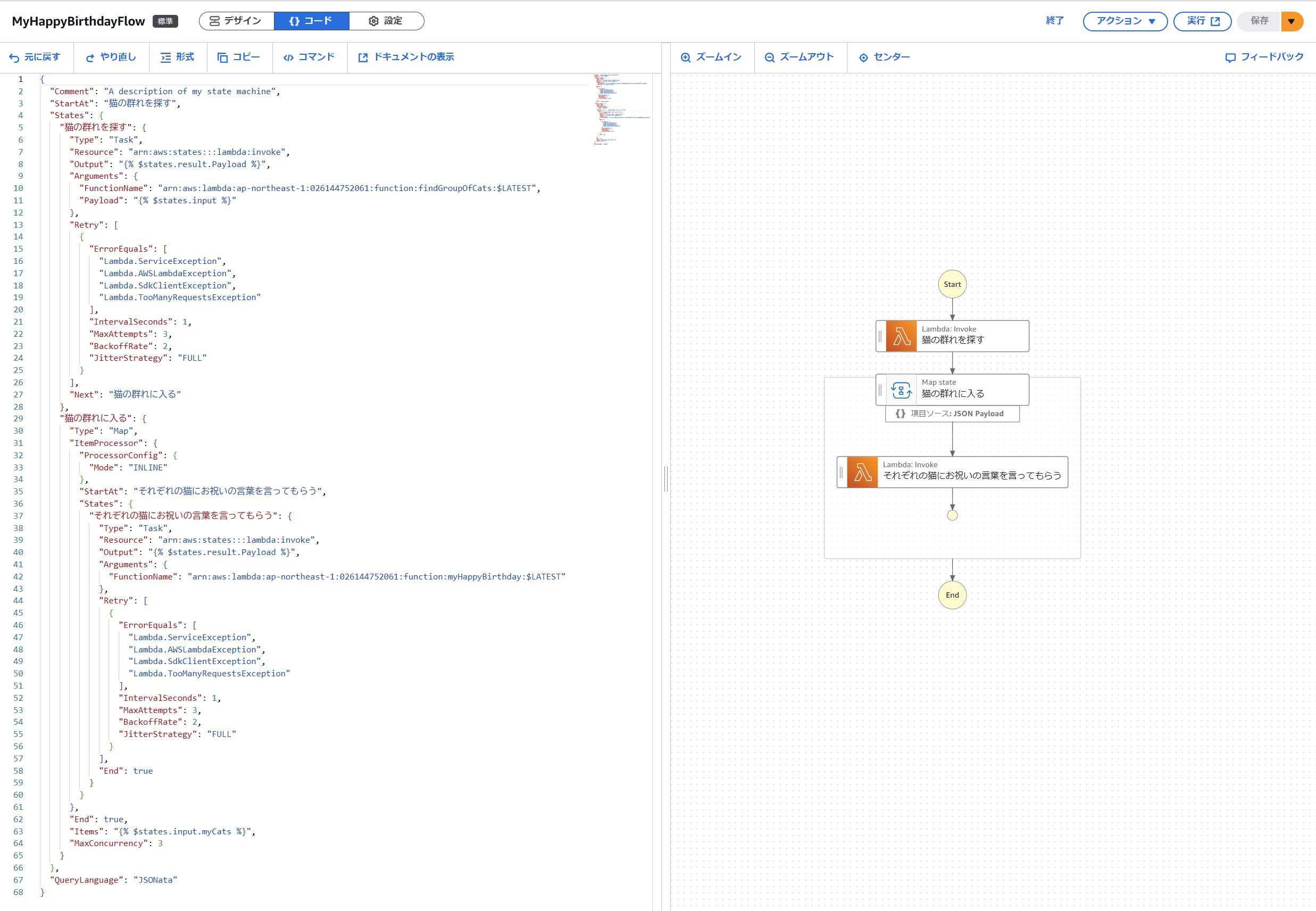Click the 保存 button
Screen dimensions: 1316x911
(1259, 21)
